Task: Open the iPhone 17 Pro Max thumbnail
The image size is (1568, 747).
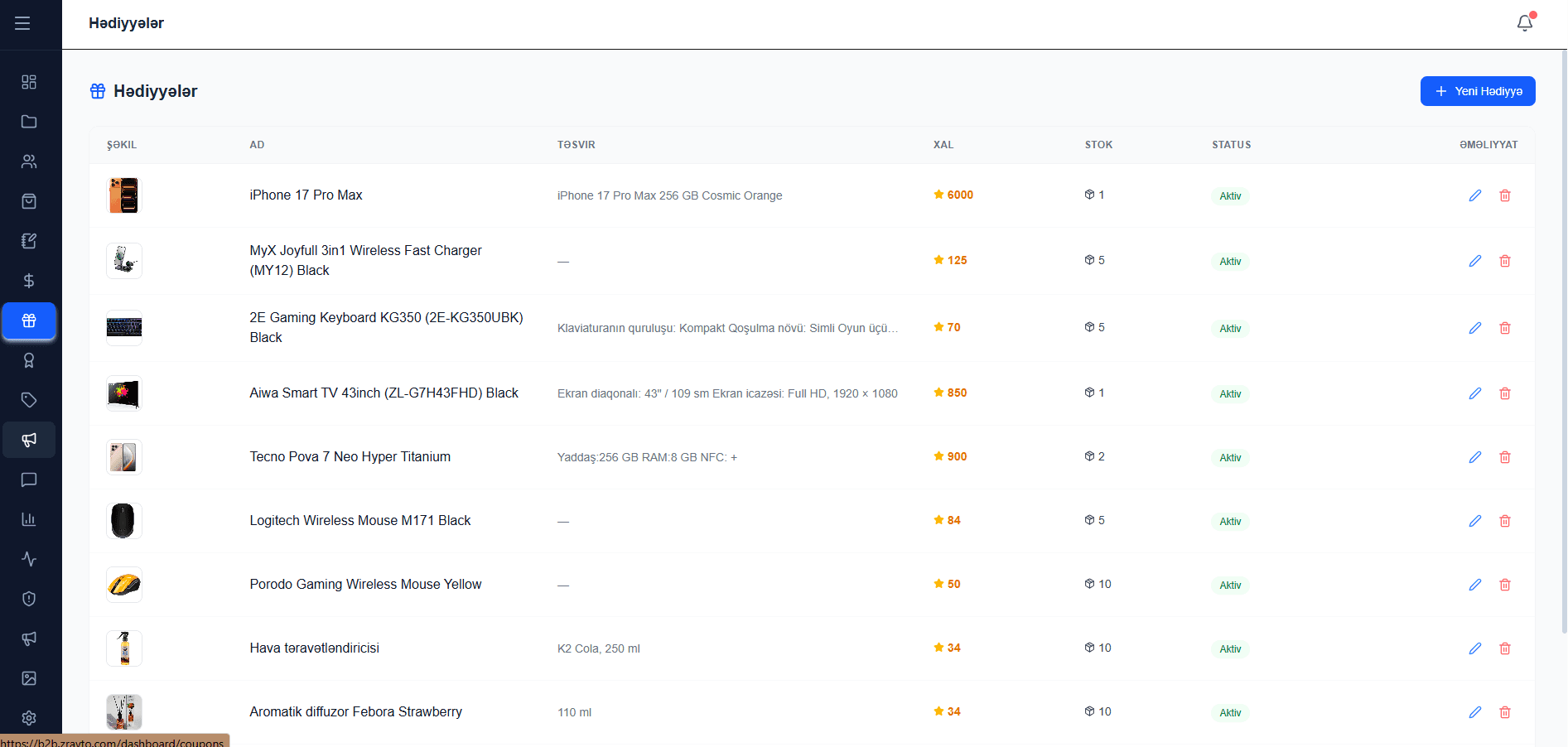Action: click(124, 195)
